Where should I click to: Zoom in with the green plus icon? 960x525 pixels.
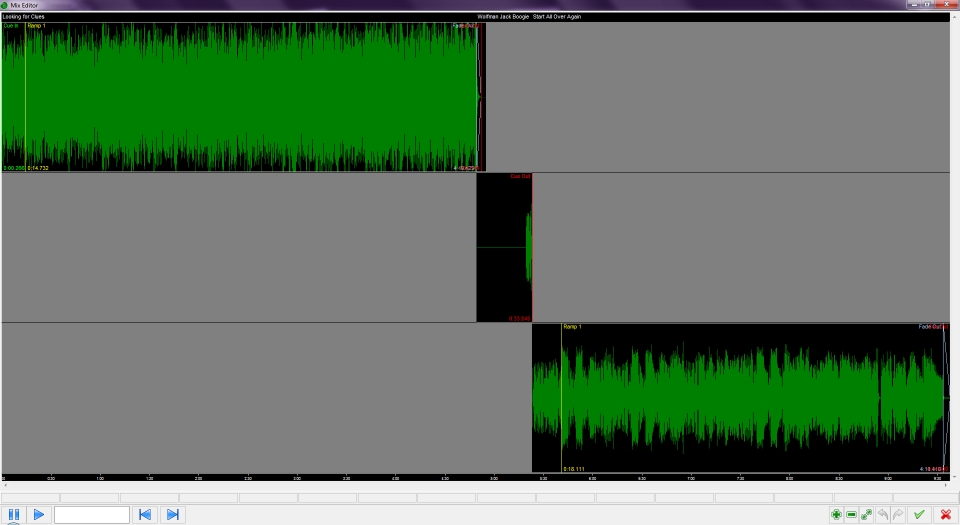point(836,515)
